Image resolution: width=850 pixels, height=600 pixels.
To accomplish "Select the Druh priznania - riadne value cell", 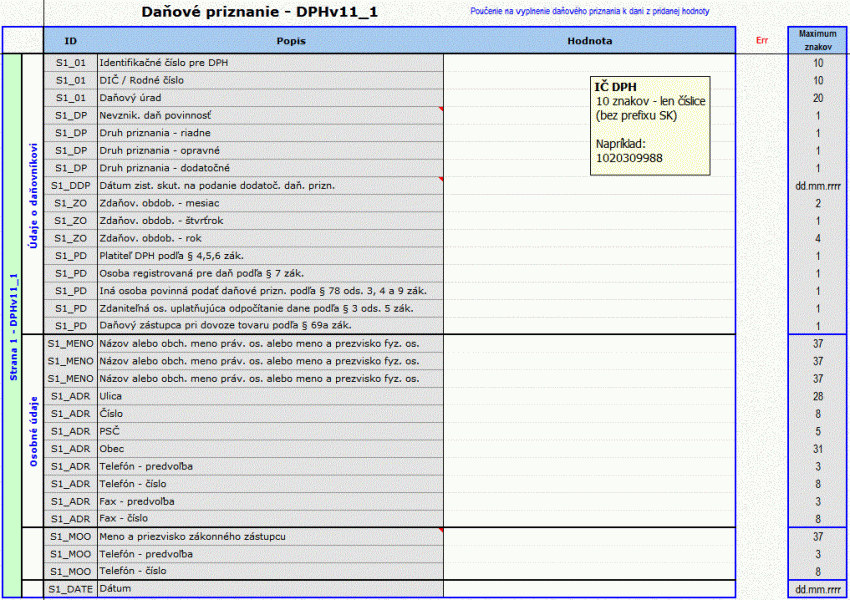I will [x=589, y=133].
